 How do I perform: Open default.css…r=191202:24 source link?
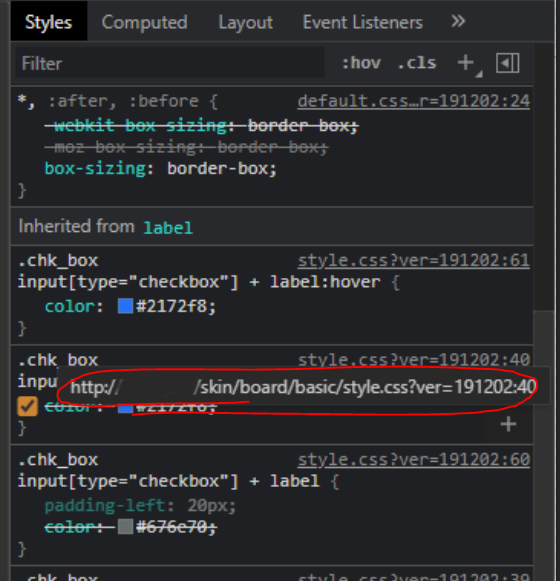(414, 101)
